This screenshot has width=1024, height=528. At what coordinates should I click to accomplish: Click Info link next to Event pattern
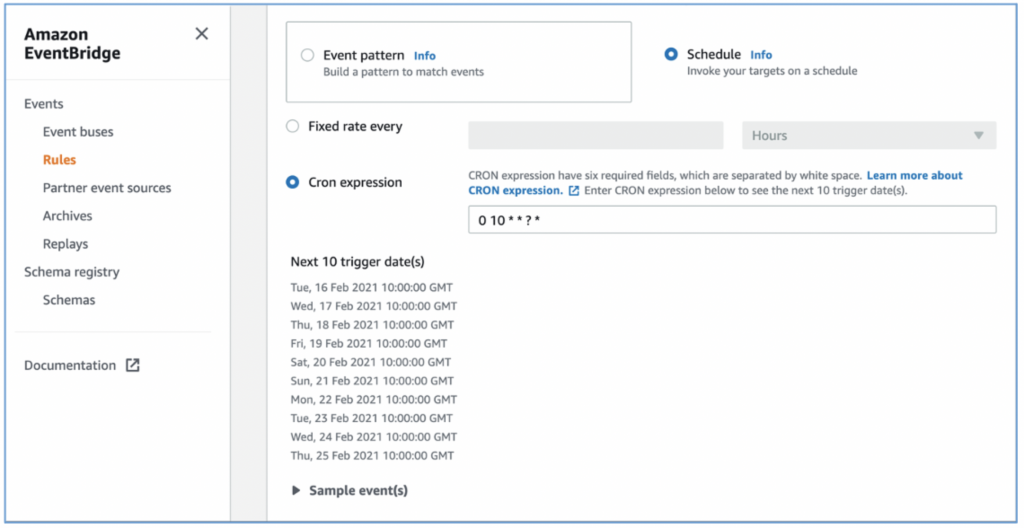click(424, 56)
